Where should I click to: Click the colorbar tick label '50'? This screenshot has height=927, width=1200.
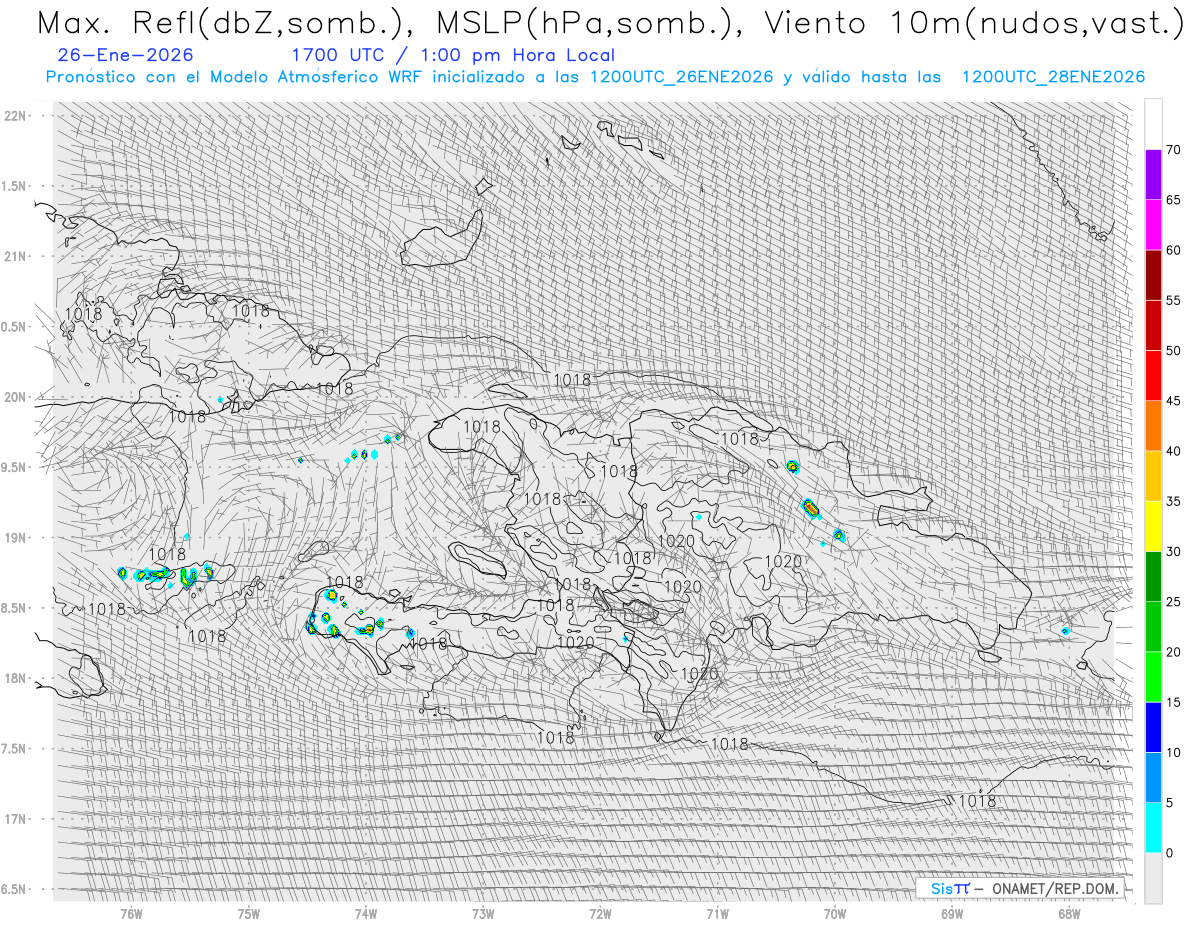tap(1174, 351)
